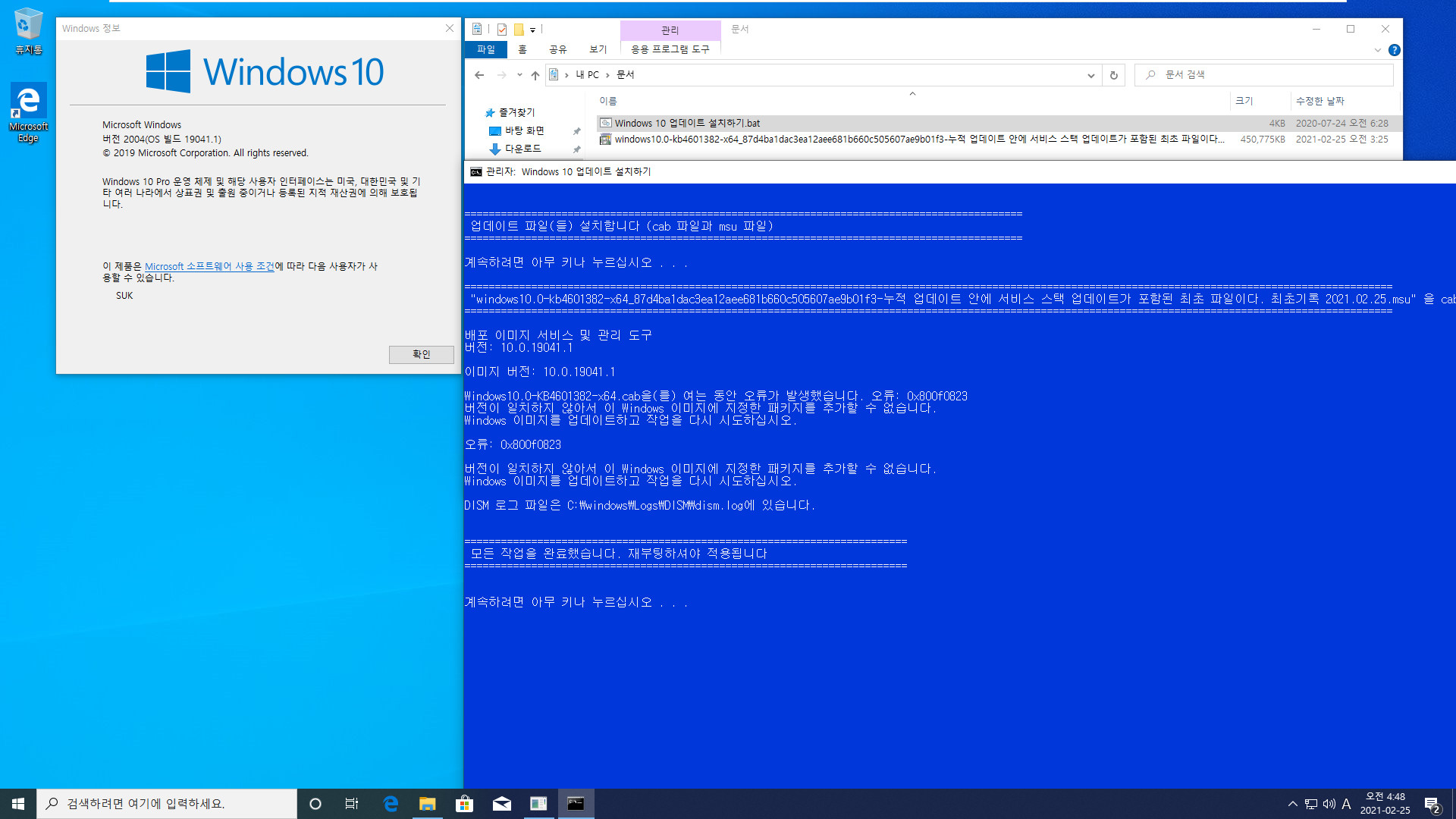Open the network tray icon
1456x819 pixels.
pyautogui.click(x=1311, y=804)
